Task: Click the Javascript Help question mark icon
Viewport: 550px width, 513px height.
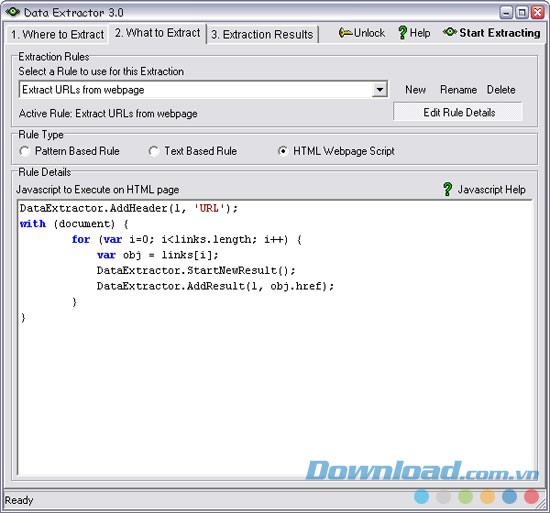Action: click(447, 189)
